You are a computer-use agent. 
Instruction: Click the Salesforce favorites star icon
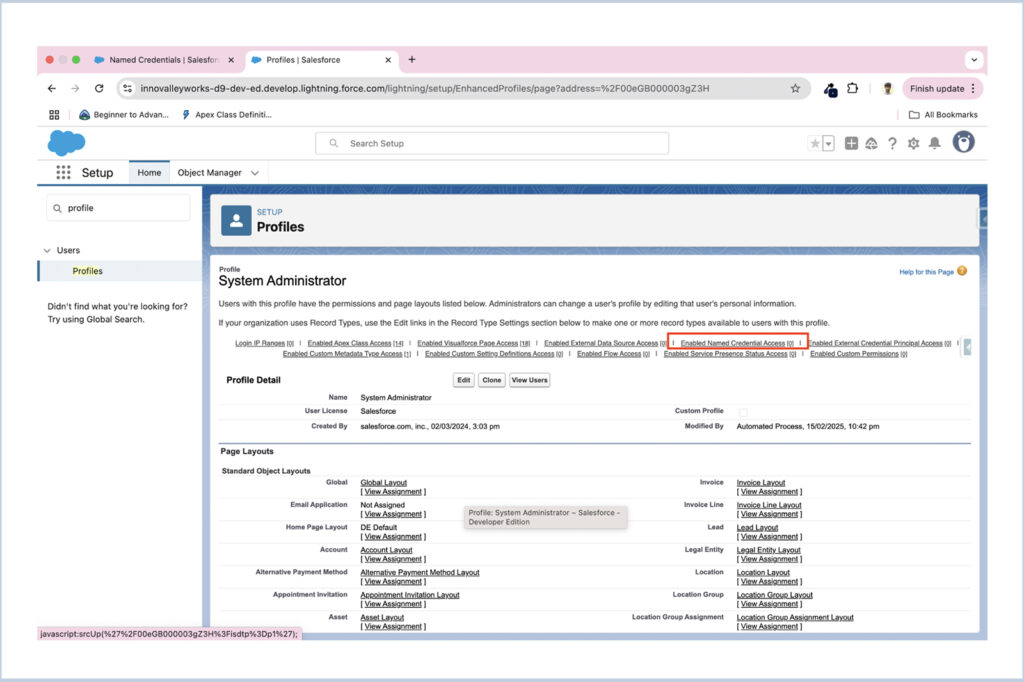coord(814,143)
